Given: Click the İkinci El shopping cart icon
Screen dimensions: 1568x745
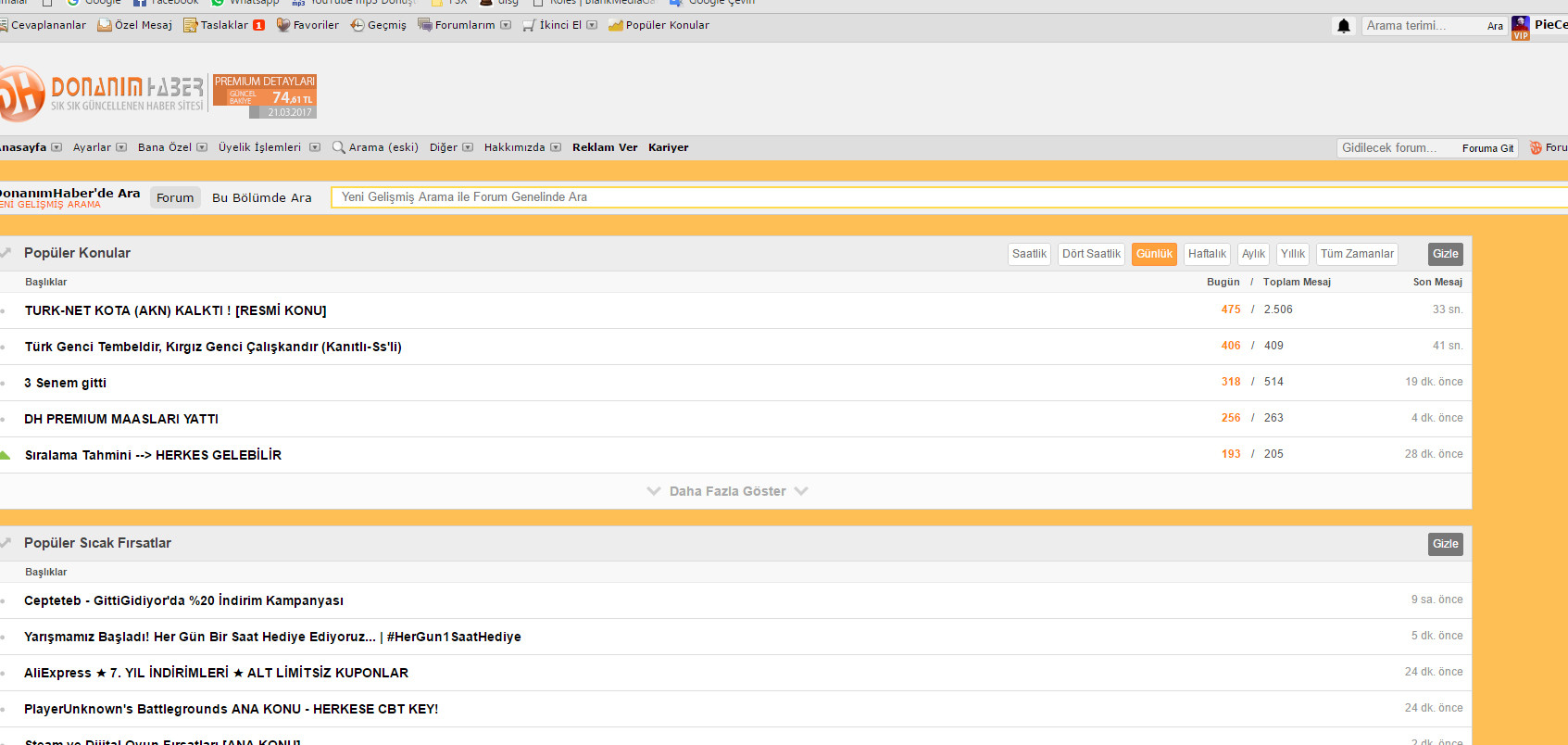Looking at the screenshot, I should pyautogui.click(x=529, y=25).
